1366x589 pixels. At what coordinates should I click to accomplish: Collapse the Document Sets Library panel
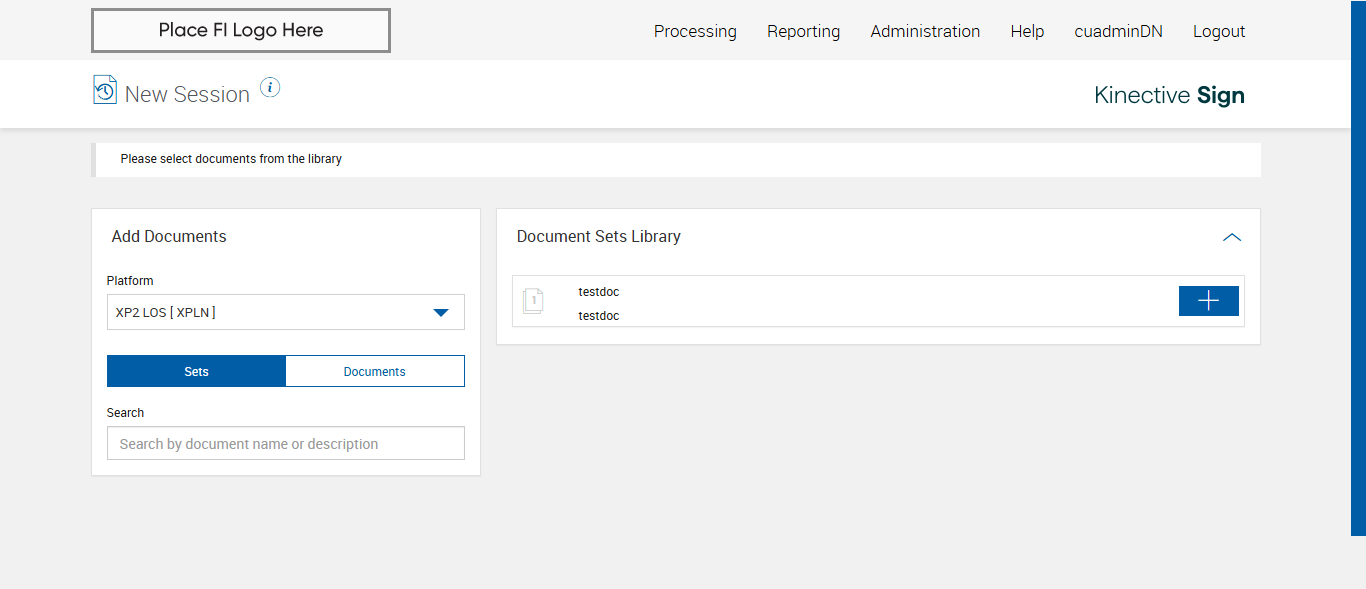coord(1232,237)
